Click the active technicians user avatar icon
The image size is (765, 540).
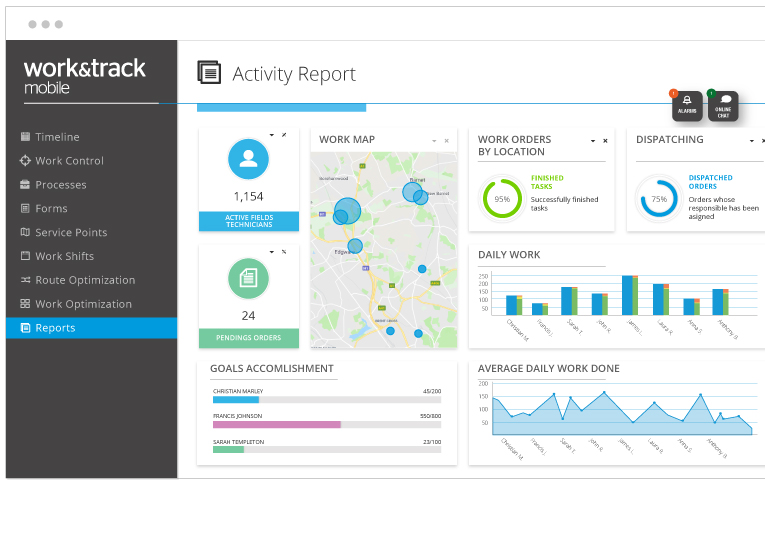point(248,159)
